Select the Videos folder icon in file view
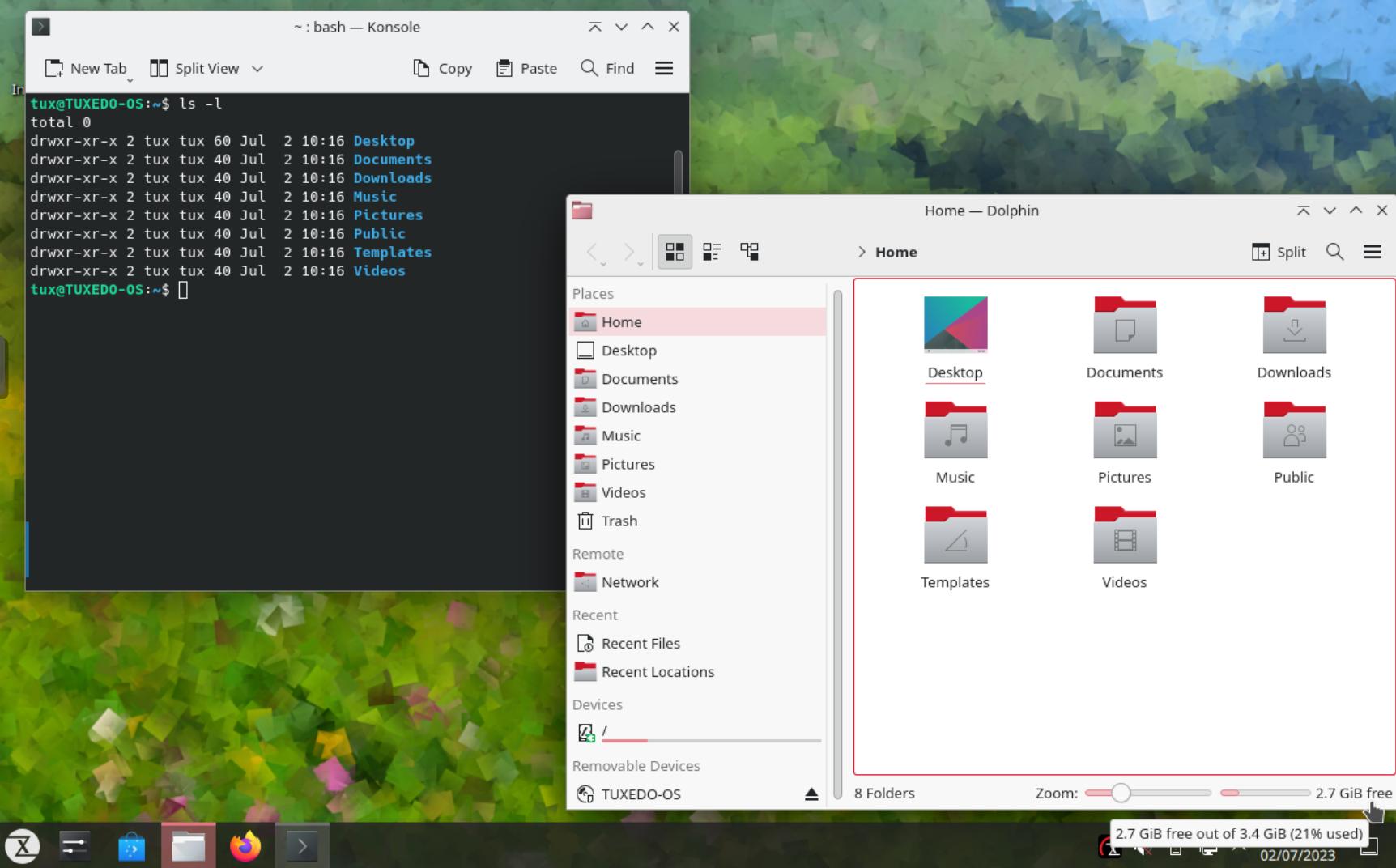The image size is (1396, 868). pyautogui.click(x=1125, y=534)
